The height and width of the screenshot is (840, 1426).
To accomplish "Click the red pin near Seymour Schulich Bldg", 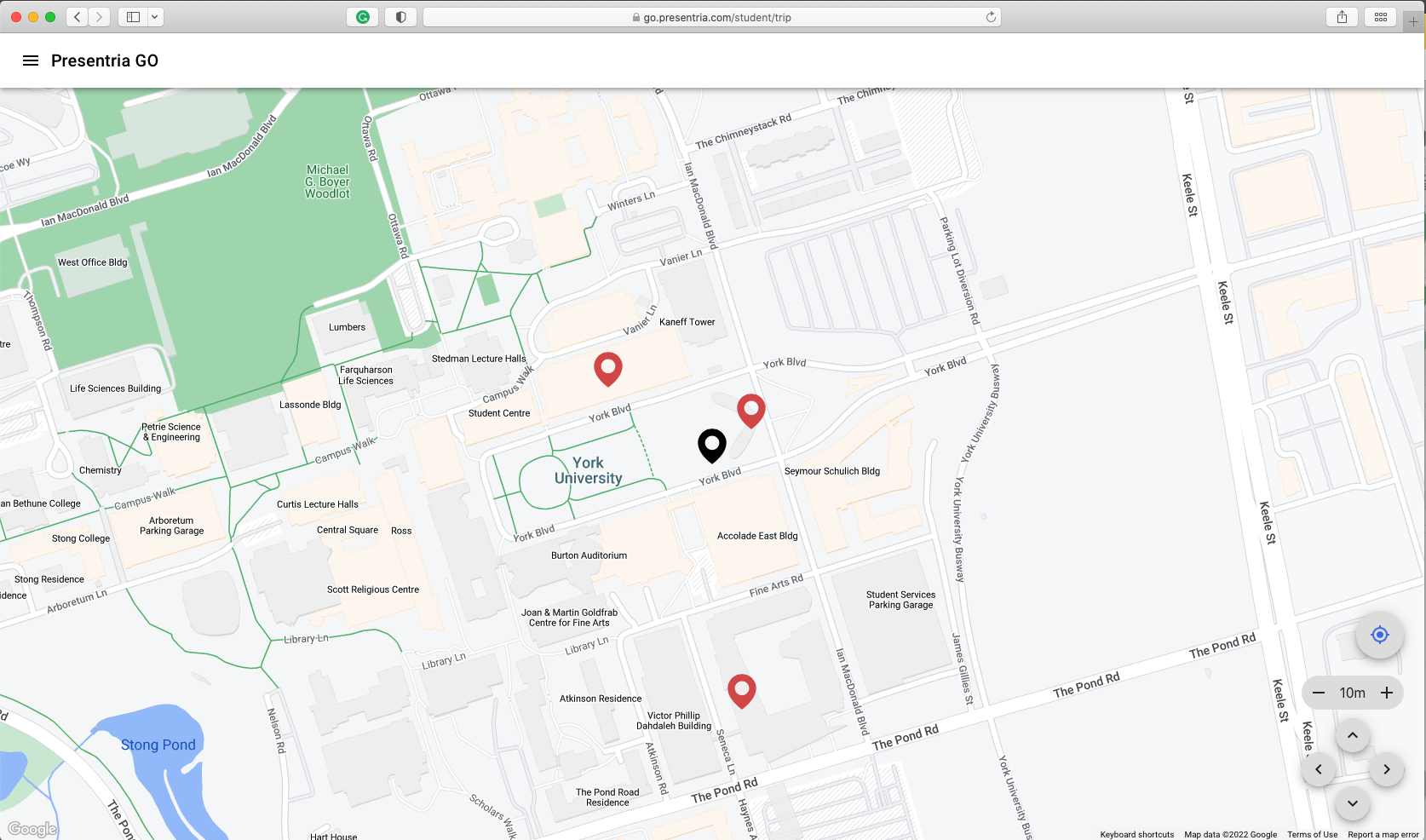I will (751, 411).
